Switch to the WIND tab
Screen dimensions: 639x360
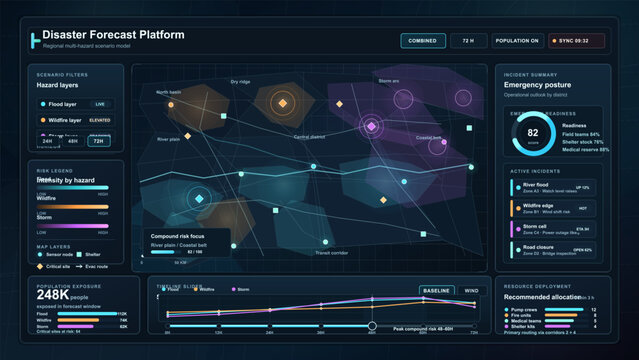(472, 290)
